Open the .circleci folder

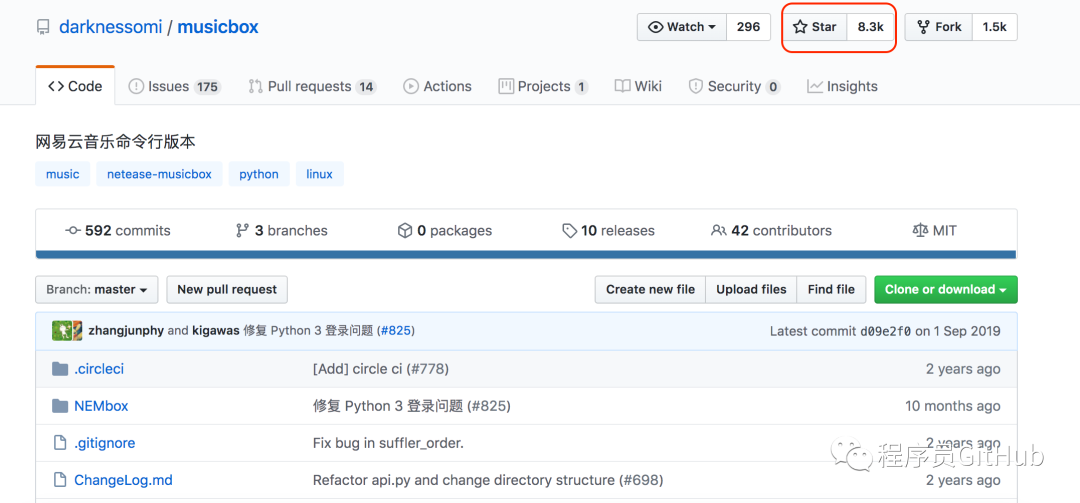tap(99, 369)
